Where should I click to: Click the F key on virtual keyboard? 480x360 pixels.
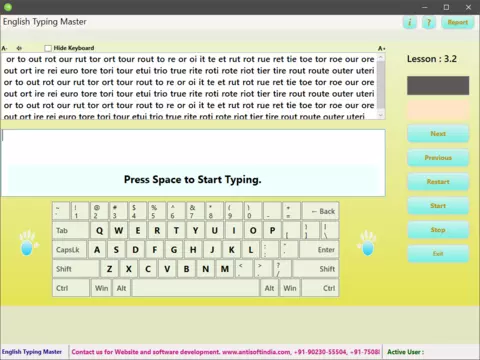click(x=155, y=250)
